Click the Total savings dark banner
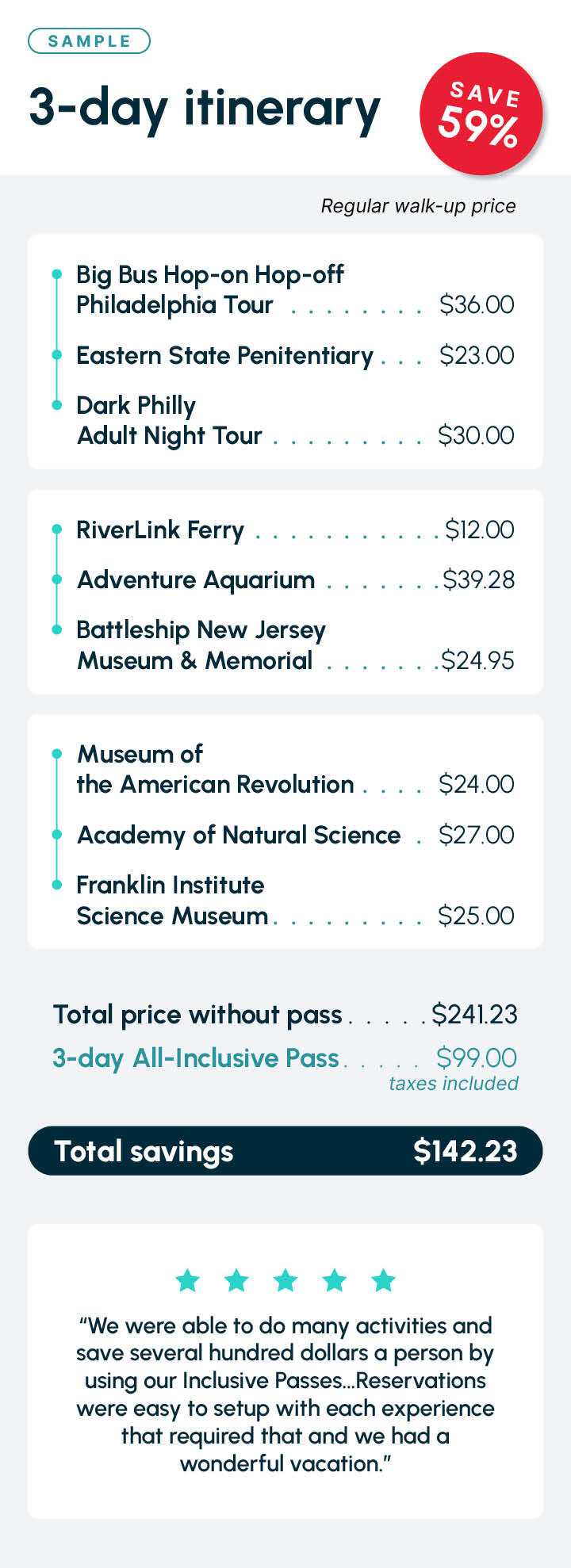Viewport: 571px width, 1568px height. 285,1151
